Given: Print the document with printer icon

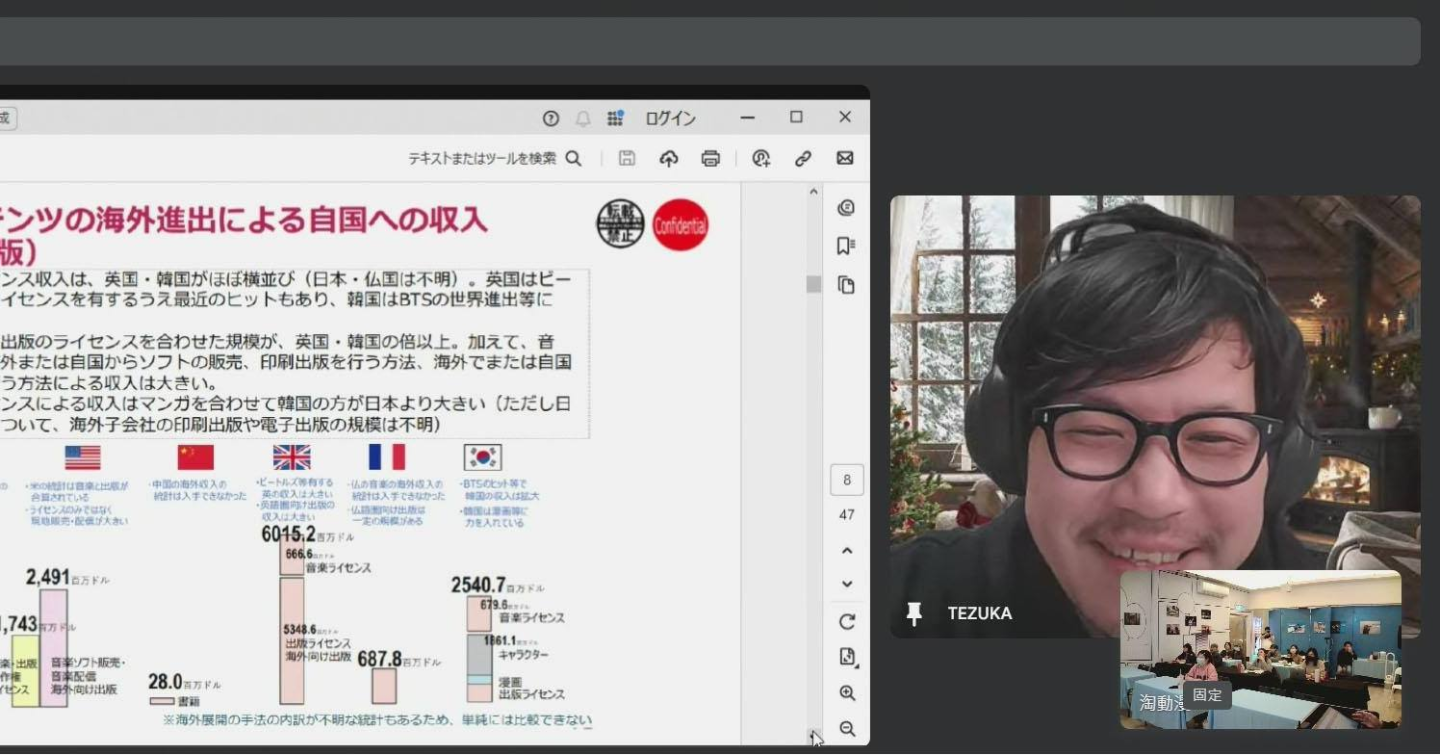Looking at the screenshot, I should tap(711, 158).
